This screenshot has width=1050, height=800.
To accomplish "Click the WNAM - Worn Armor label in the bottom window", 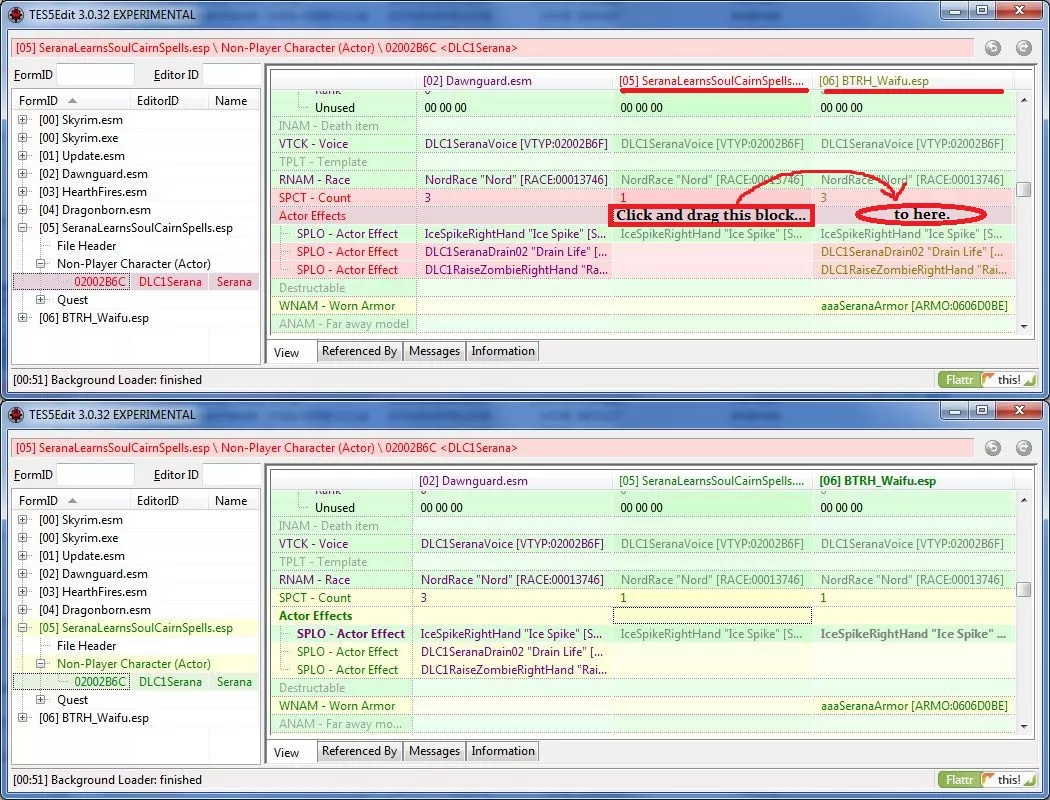I will (337, 706).
